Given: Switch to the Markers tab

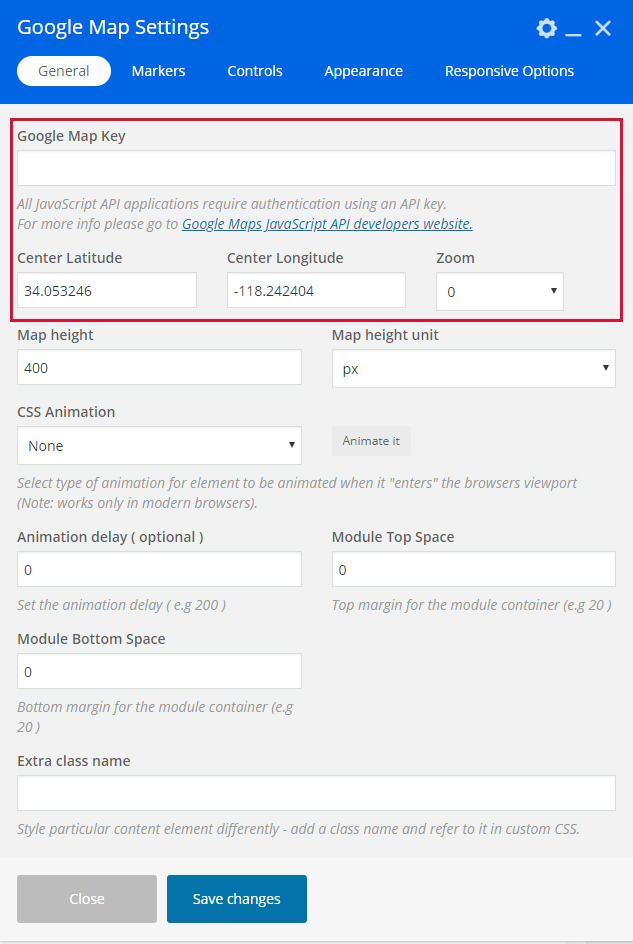Looking at the screenshot, I should (x=158, y=71).
